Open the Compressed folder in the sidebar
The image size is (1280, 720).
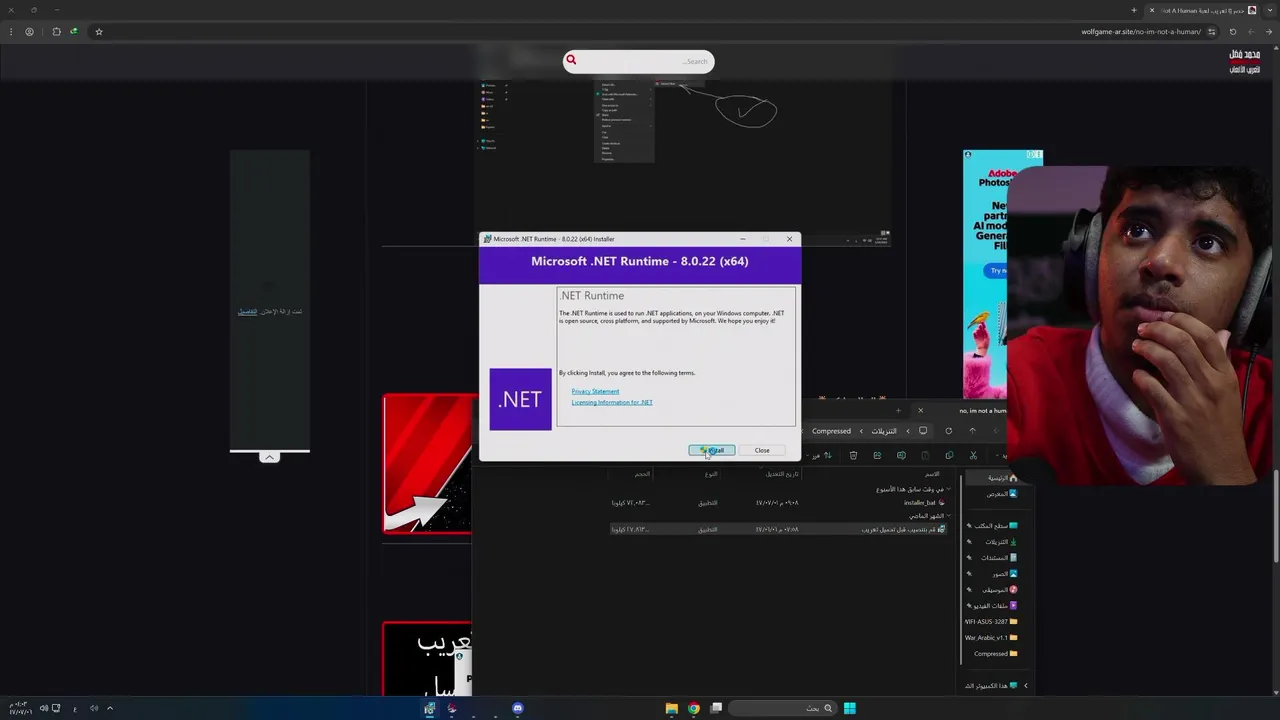[996, 654]
